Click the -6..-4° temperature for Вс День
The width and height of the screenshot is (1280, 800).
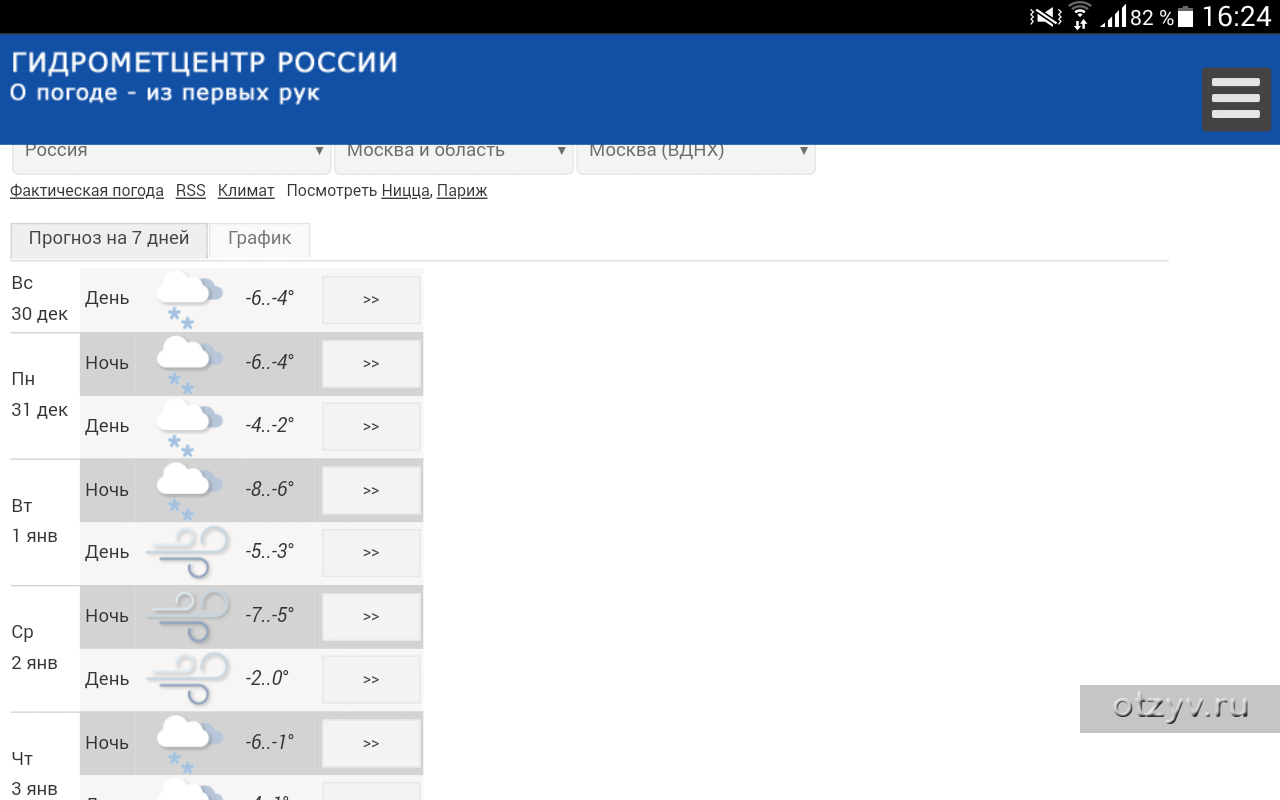point(270,299)
